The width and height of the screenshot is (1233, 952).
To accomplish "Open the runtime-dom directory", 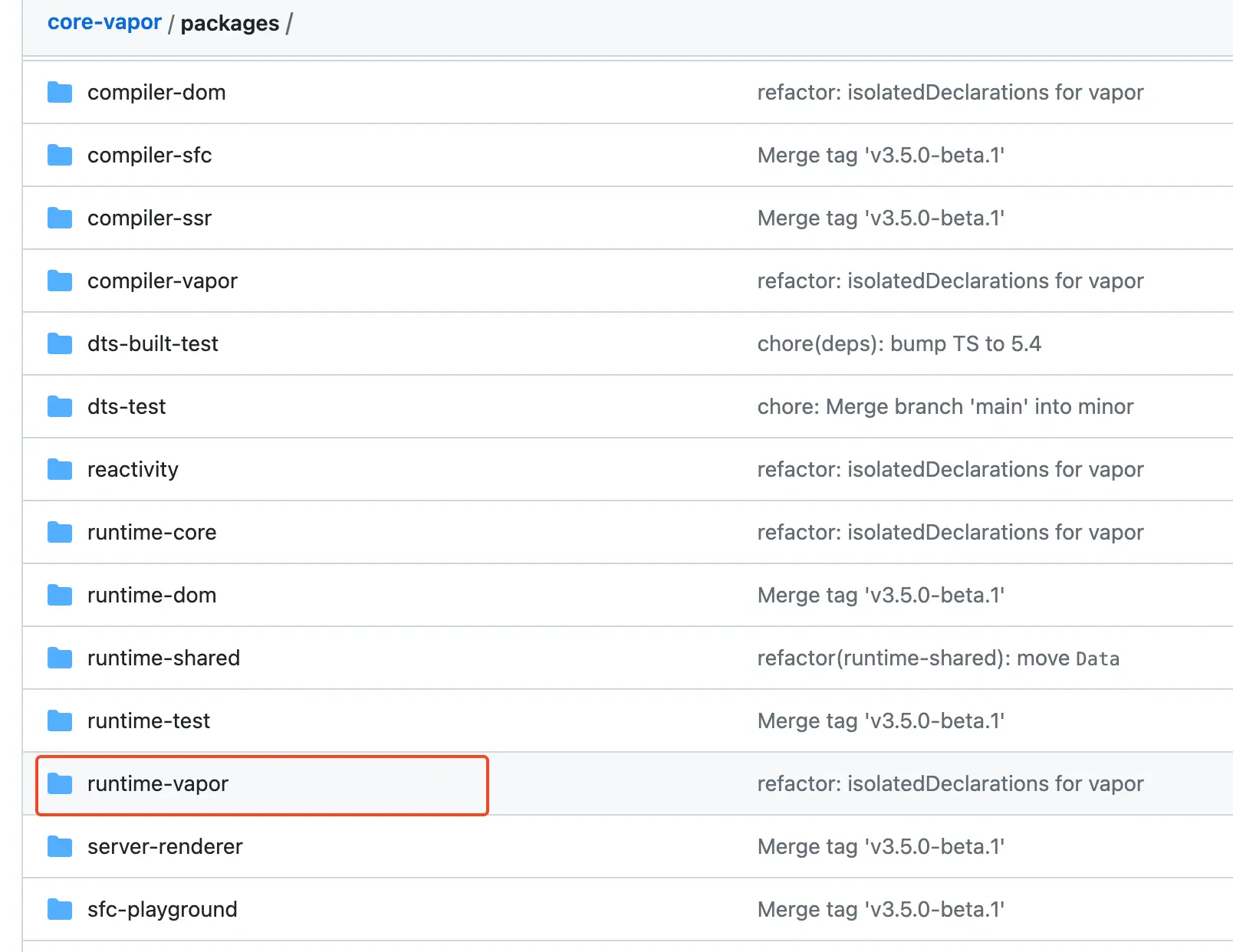I will pos(152,596).
